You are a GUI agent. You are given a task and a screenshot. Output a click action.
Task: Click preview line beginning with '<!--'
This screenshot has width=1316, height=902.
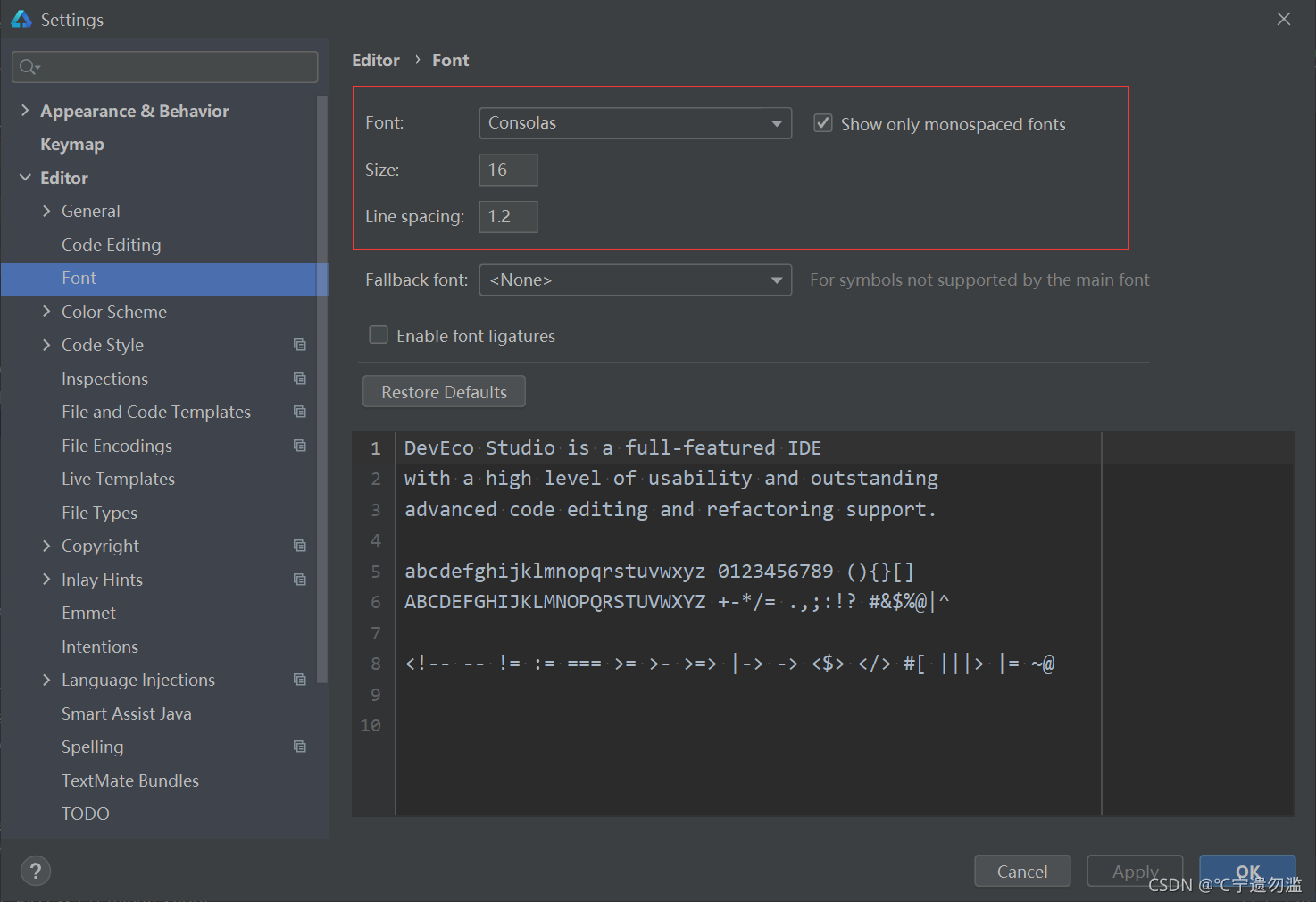click(729, 664)
